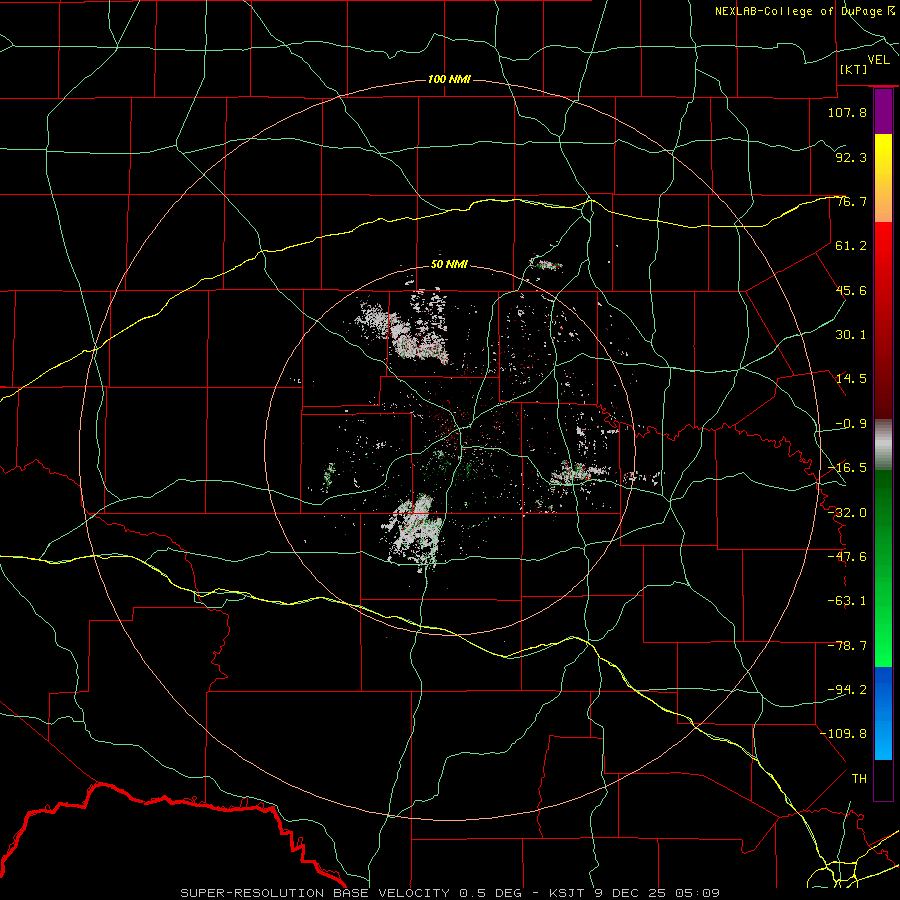Screen dimensions: 900x900
Task: Click the -63.1 velocity scale value
Action: (x=847, y=601)
